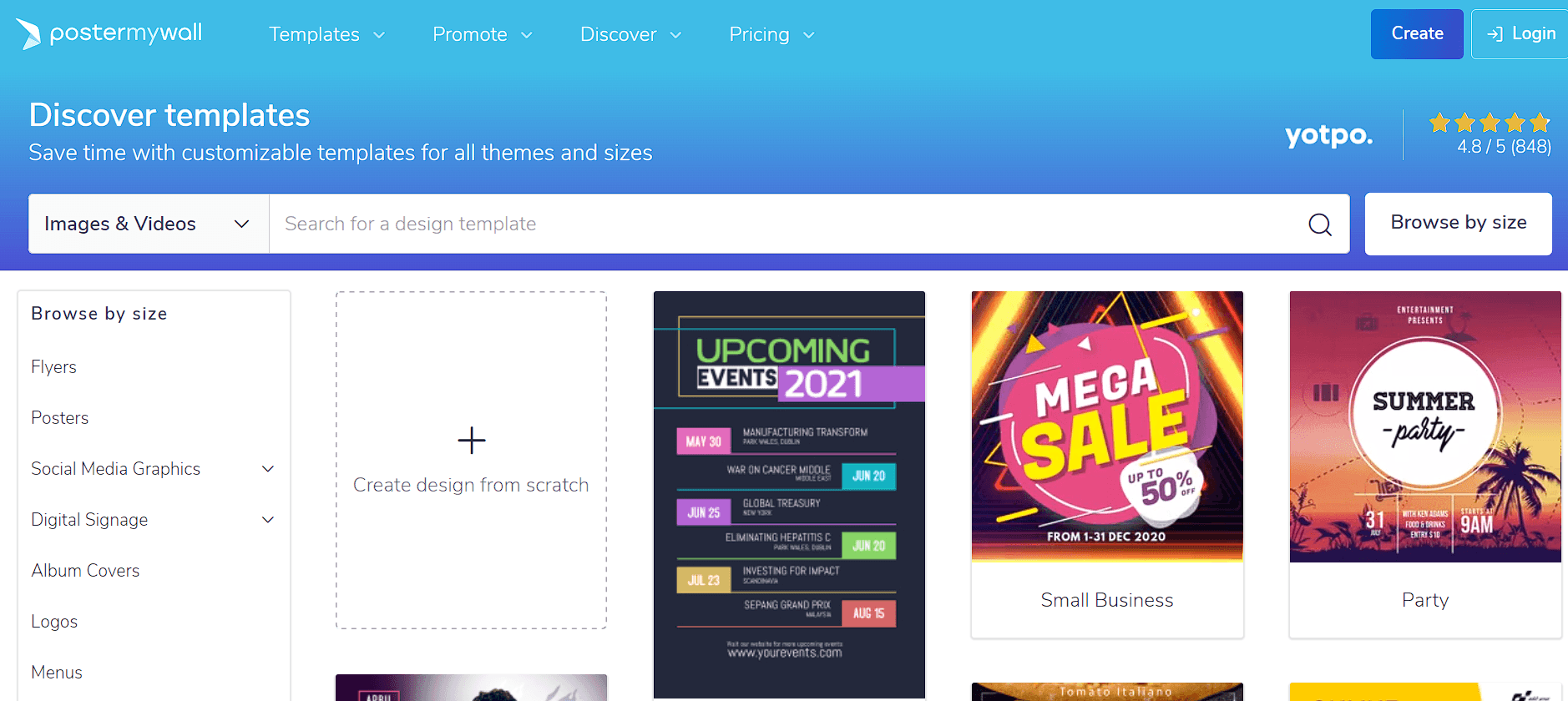Open the Summer Party template thumbnail
This screenshot has width=1568, height=701.
point(1425,426)
